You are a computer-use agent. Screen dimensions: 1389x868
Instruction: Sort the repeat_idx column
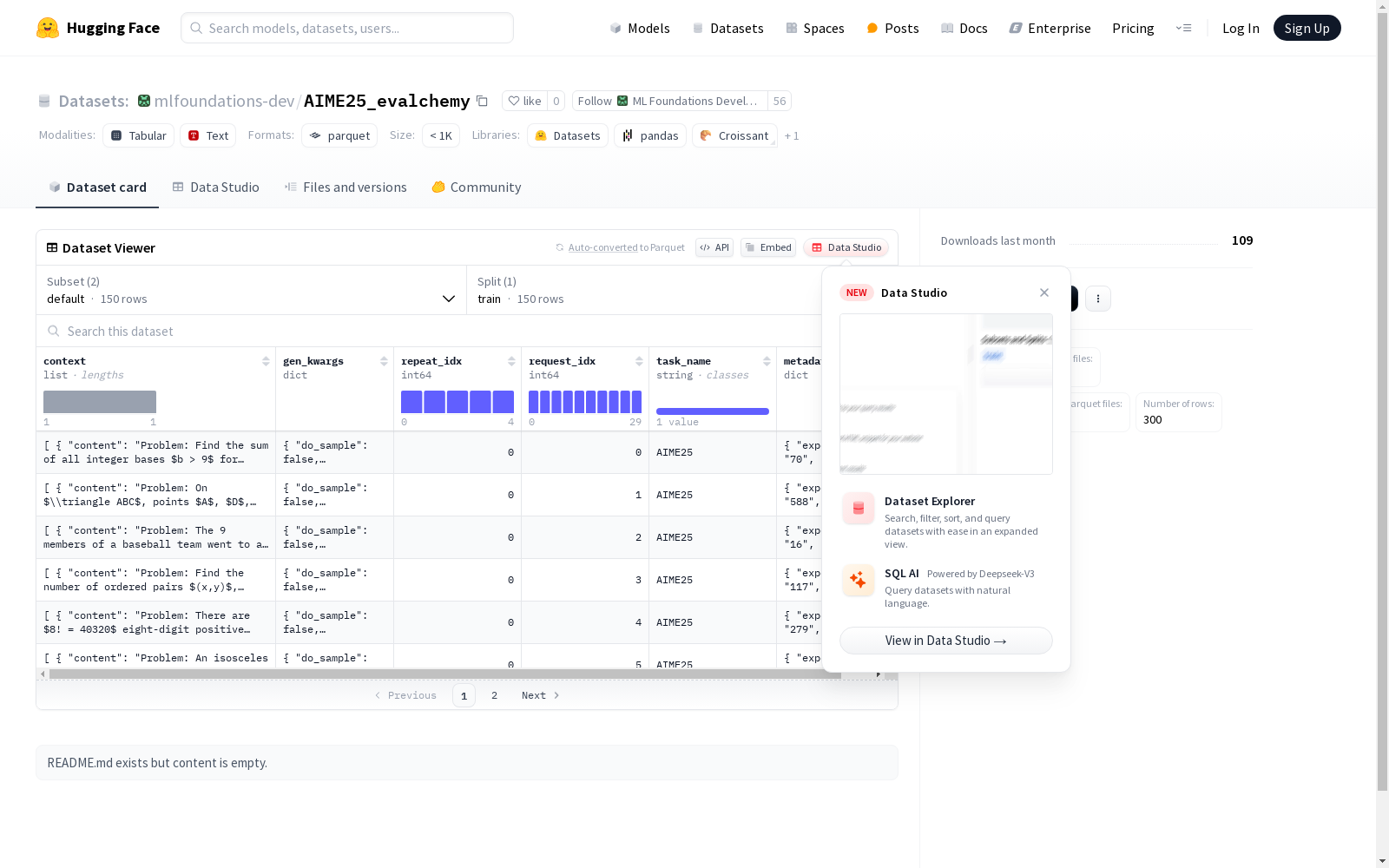(x=511, y=361)
